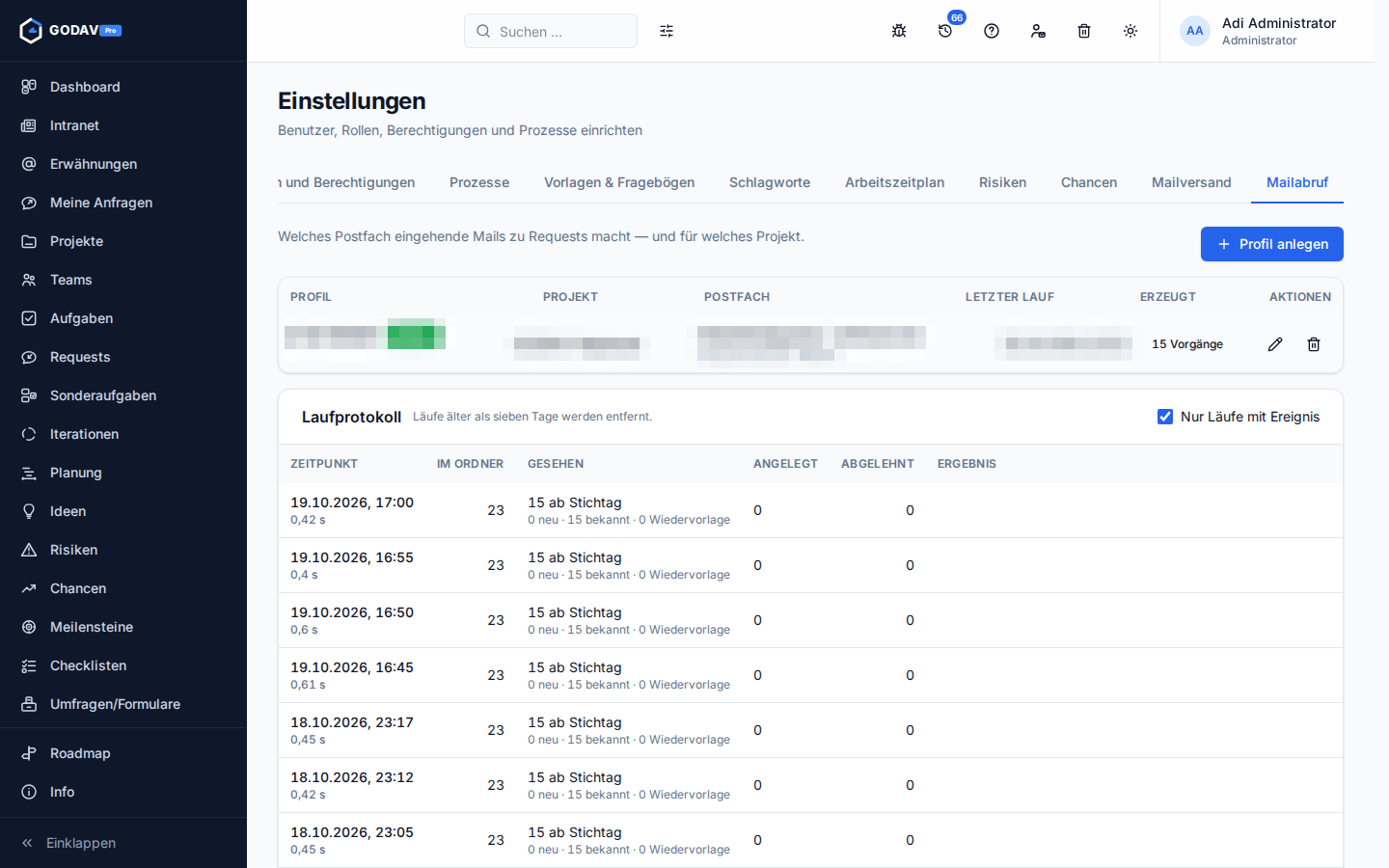Toggle Nur Läufe mit Ereignis checkbox
1389x868 pixels.
pyautogui.click(x=1165, y=417)
